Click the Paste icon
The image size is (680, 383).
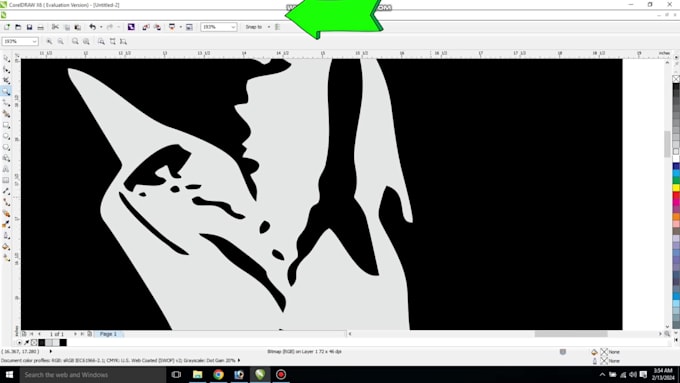point(78,27)
